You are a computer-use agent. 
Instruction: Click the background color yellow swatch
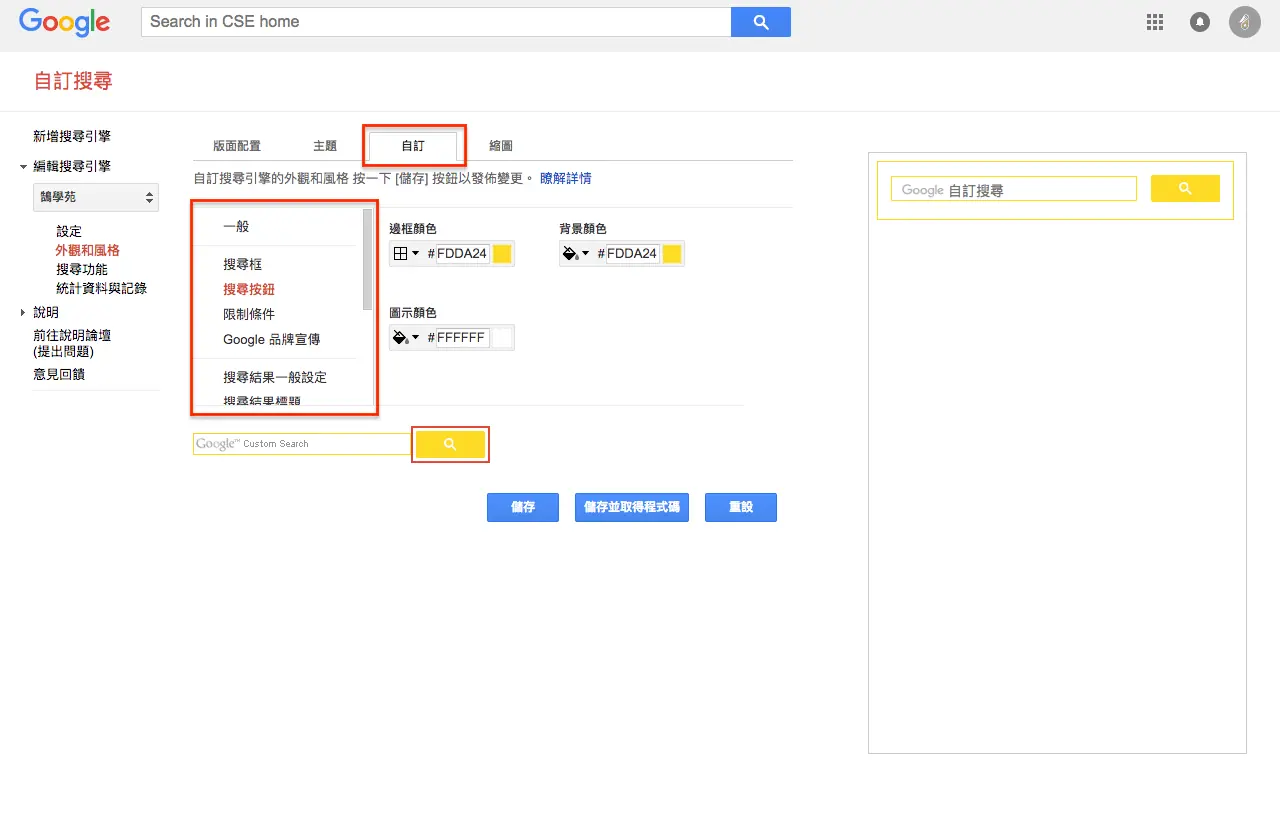672,254
